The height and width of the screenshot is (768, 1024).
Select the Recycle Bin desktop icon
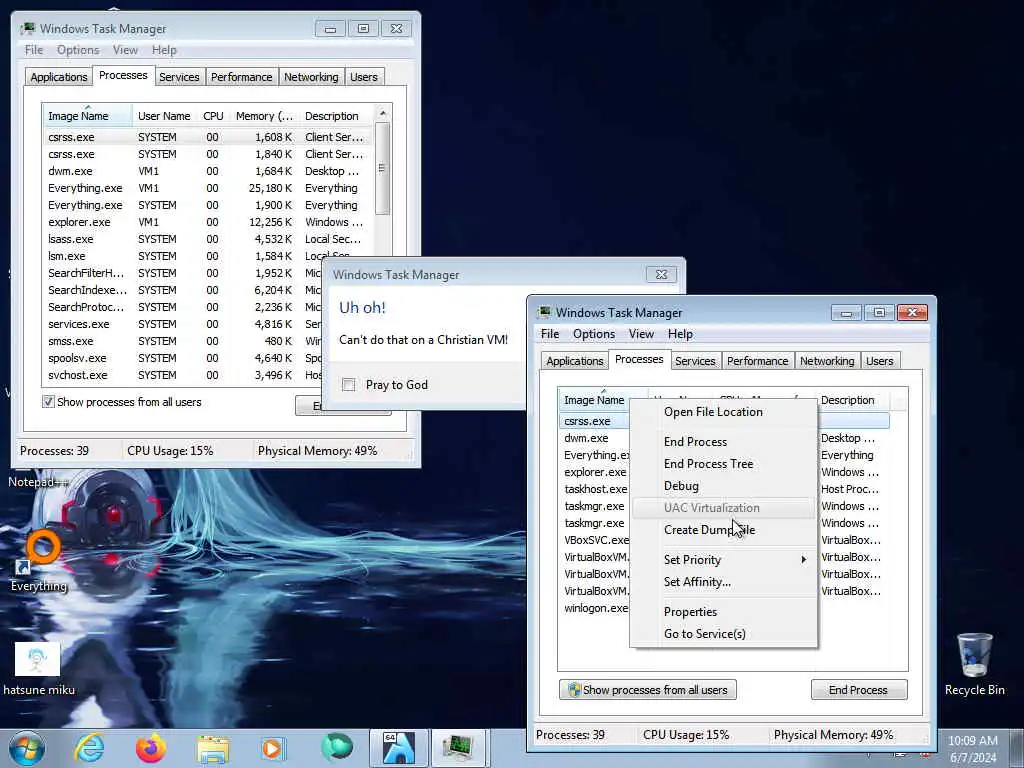pos(974,664)
